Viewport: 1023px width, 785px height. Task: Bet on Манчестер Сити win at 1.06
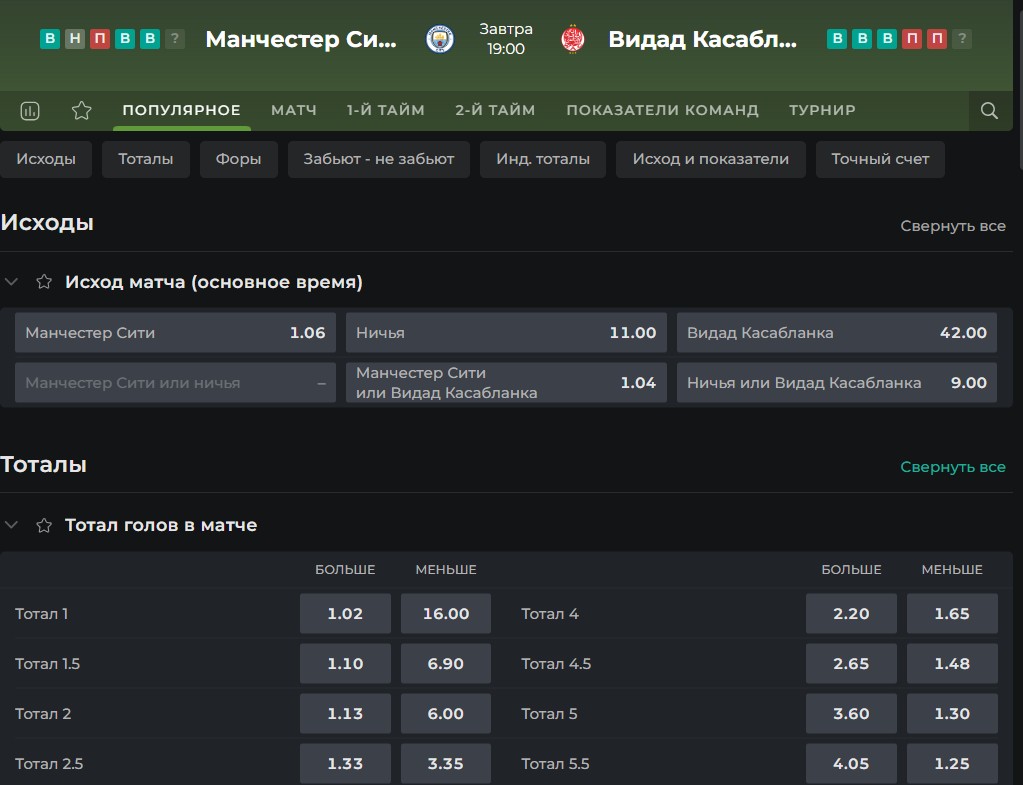tap(176, 333)
